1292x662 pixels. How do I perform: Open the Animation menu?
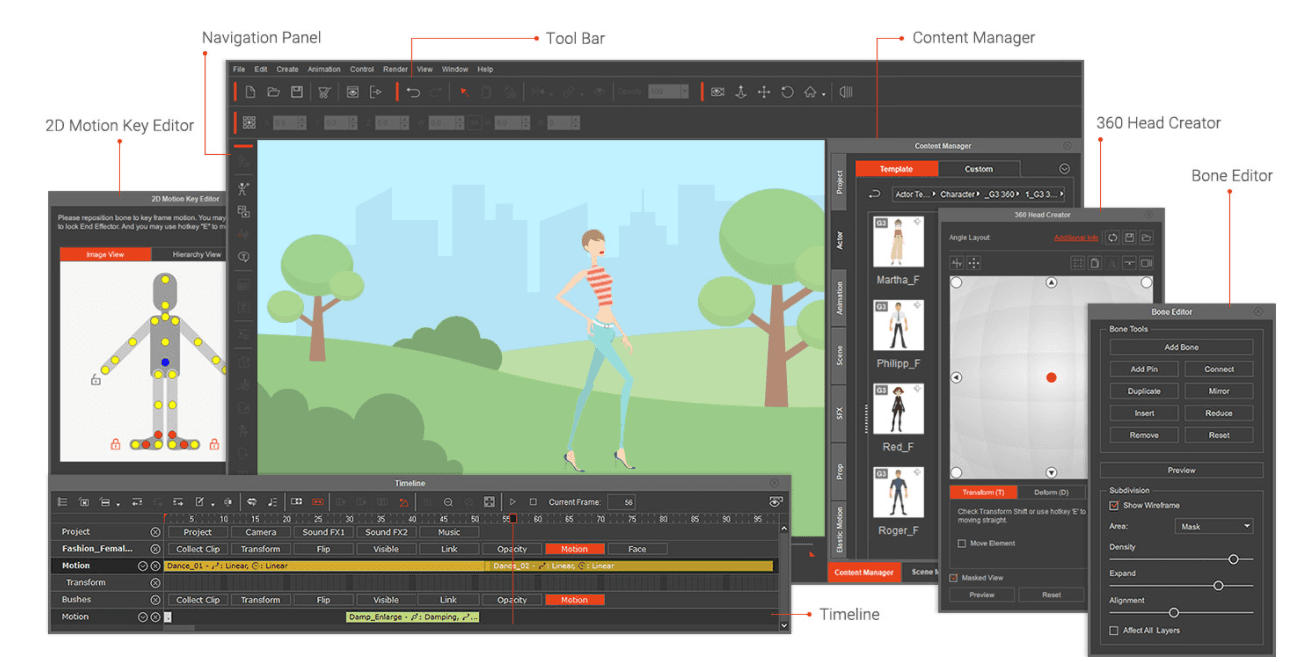[322, 68]
